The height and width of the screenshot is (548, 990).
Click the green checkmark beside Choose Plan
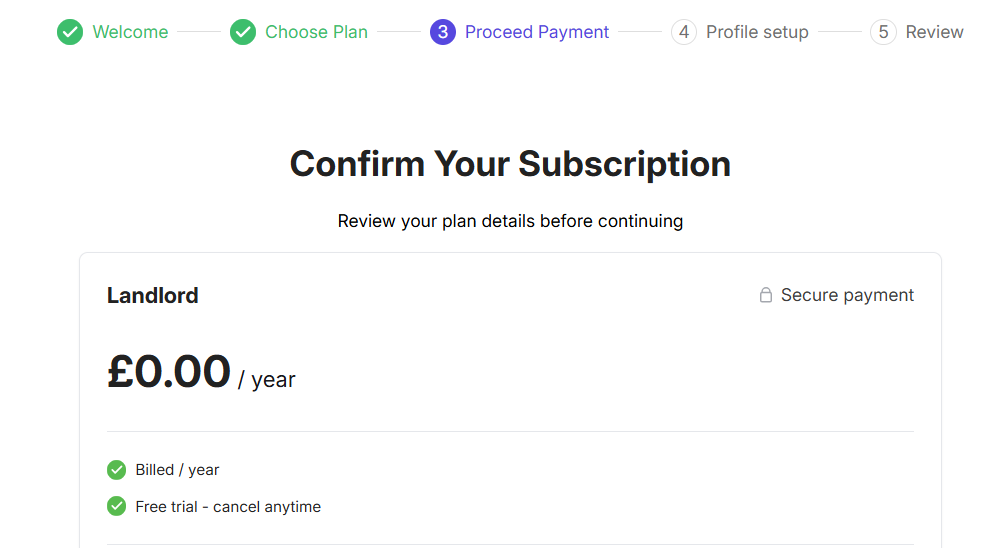[243, 32]
